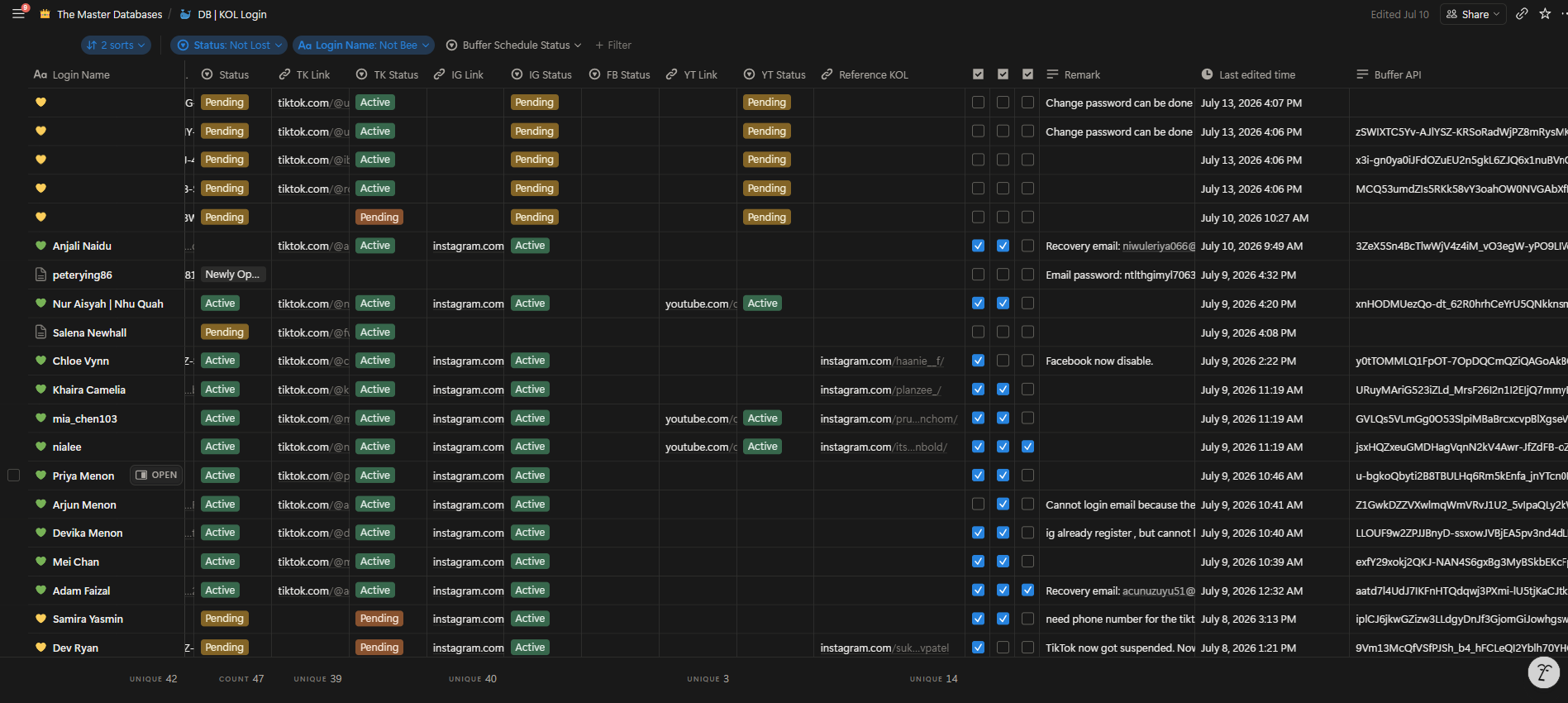
Task: Favorite this page with the star icon
Action: click(1545, 14)
